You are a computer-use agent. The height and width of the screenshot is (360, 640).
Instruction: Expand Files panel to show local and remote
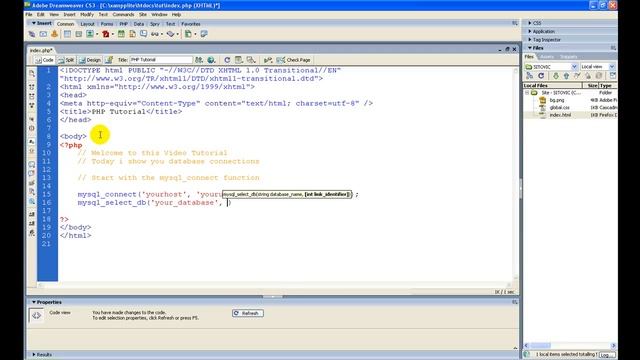point(613,76)
